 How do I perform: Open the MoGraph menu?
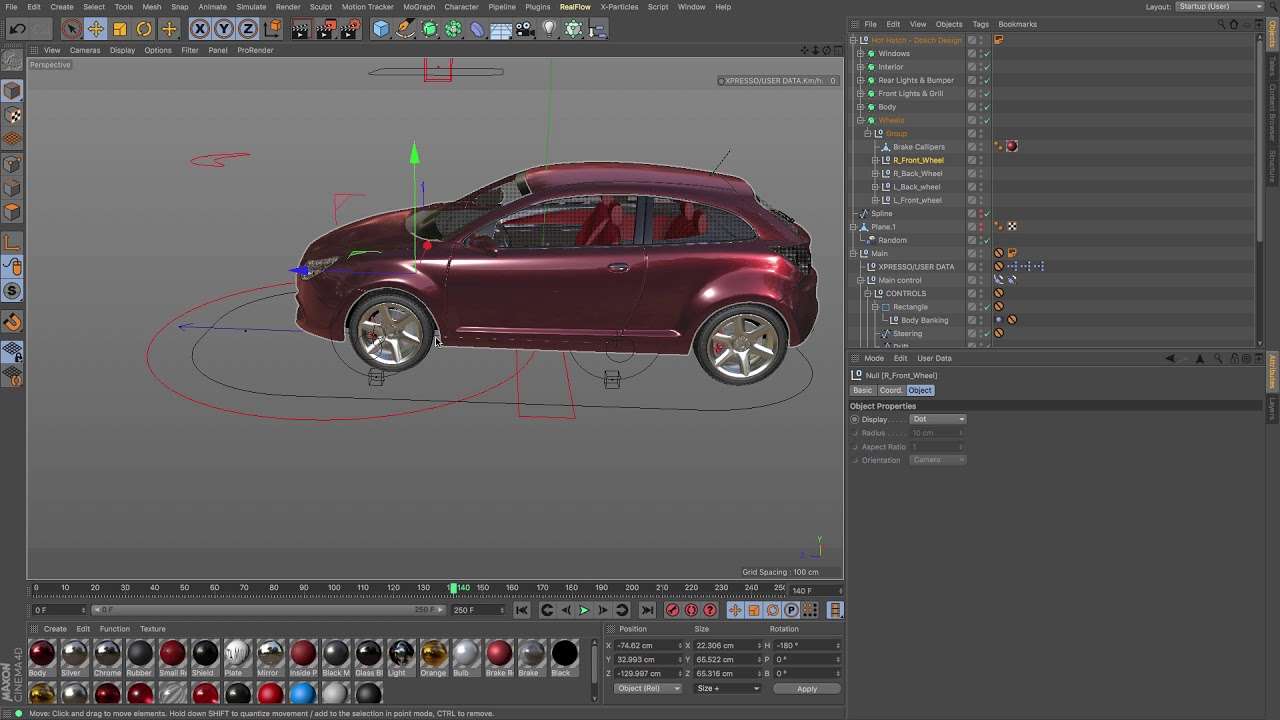[419, 7]
